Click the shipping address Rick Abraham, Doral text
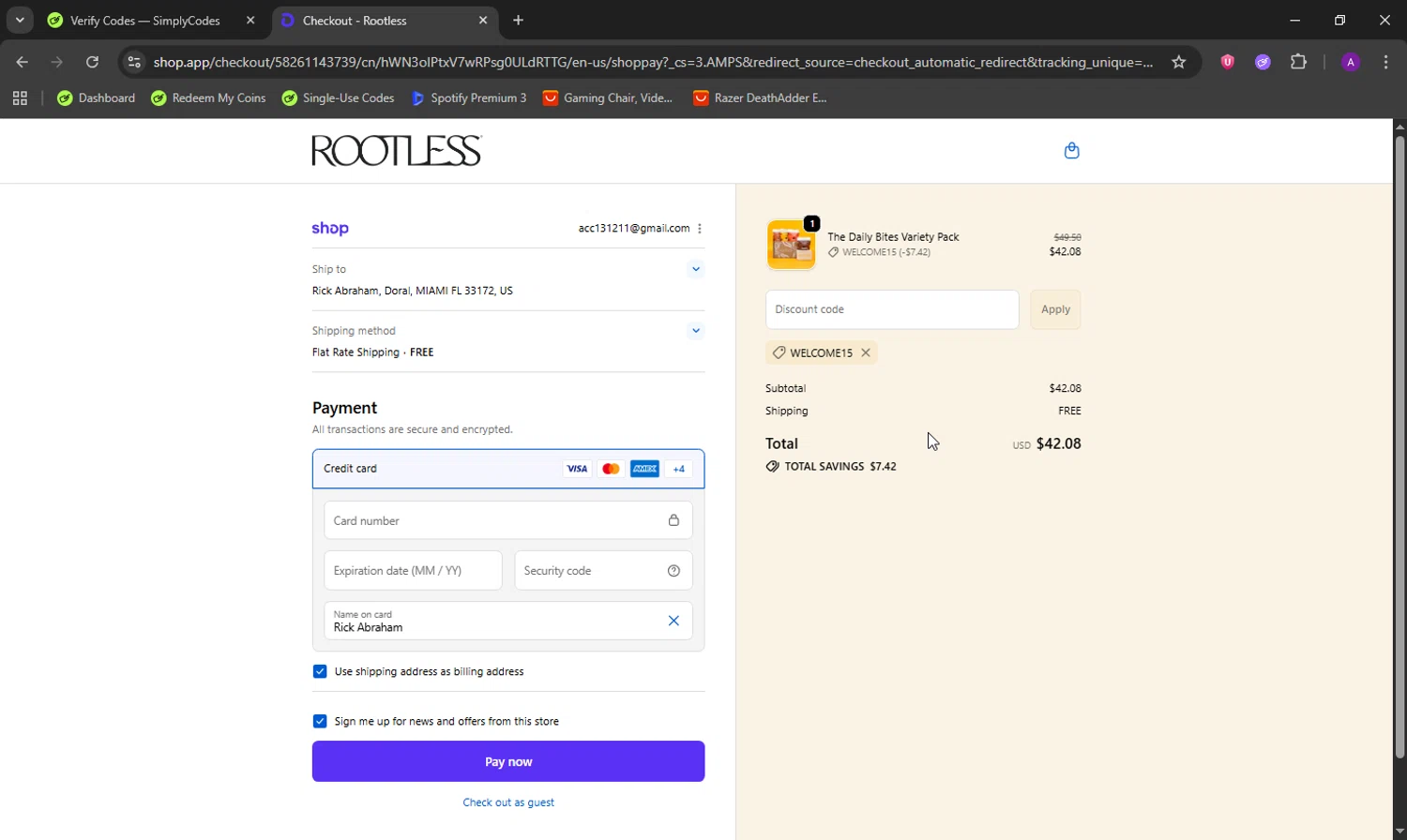Screen dimensions: 1407x840 tap(413, 291)
